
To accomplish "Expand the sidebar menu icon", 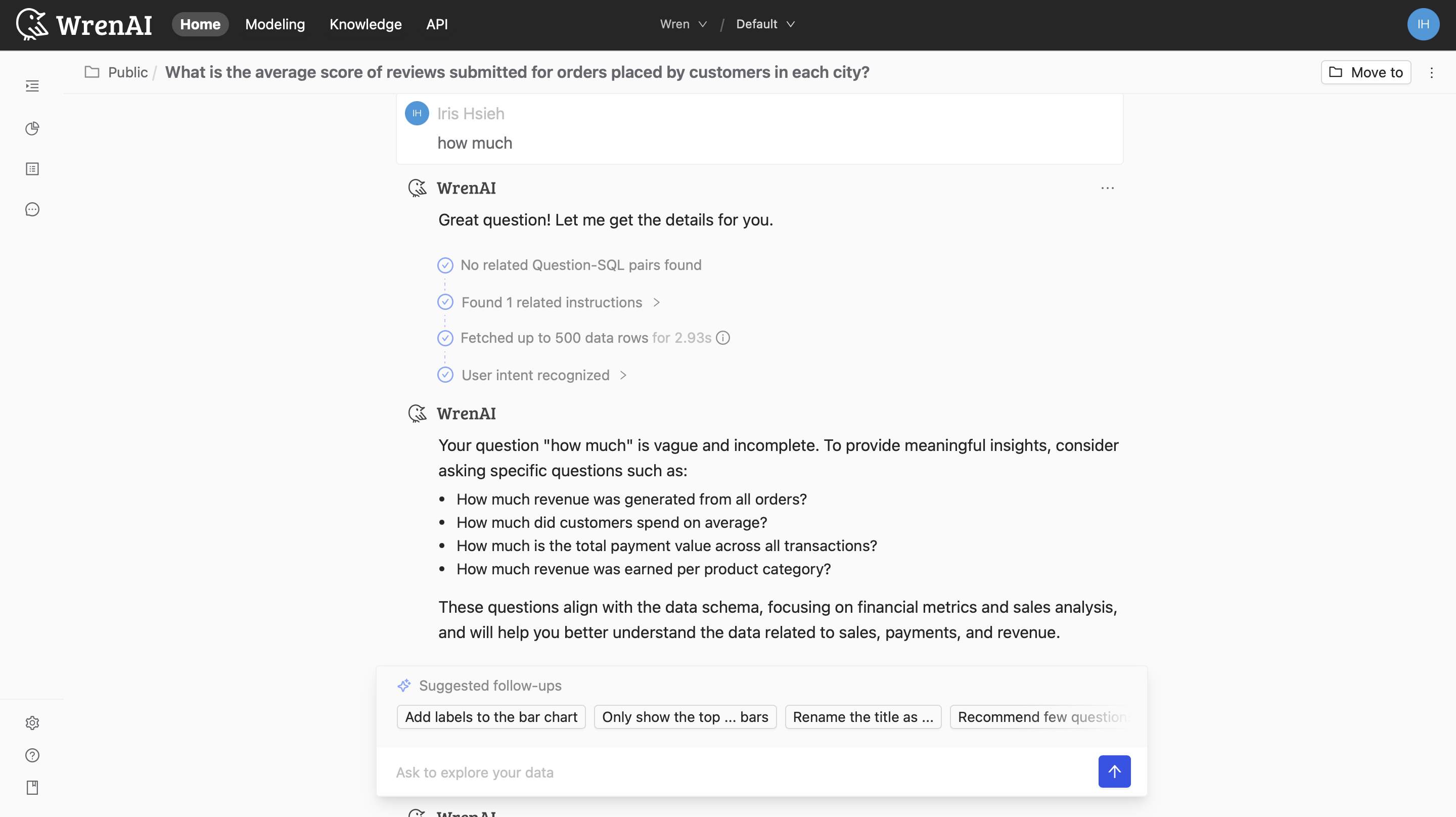I will point(32,86).
